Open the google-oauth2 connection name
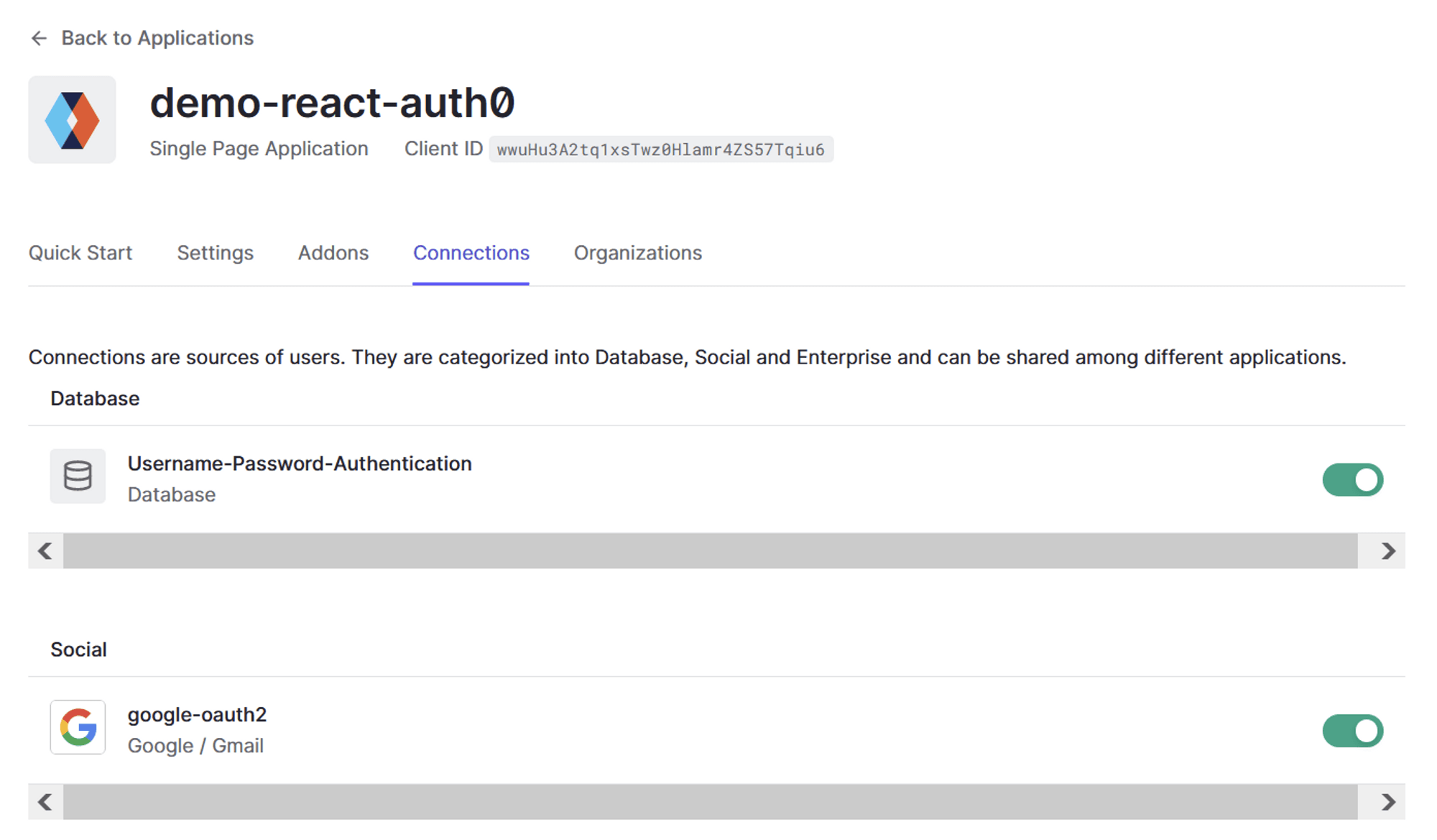This screenshot has width=1437, height=840. (x=197, y=714)
